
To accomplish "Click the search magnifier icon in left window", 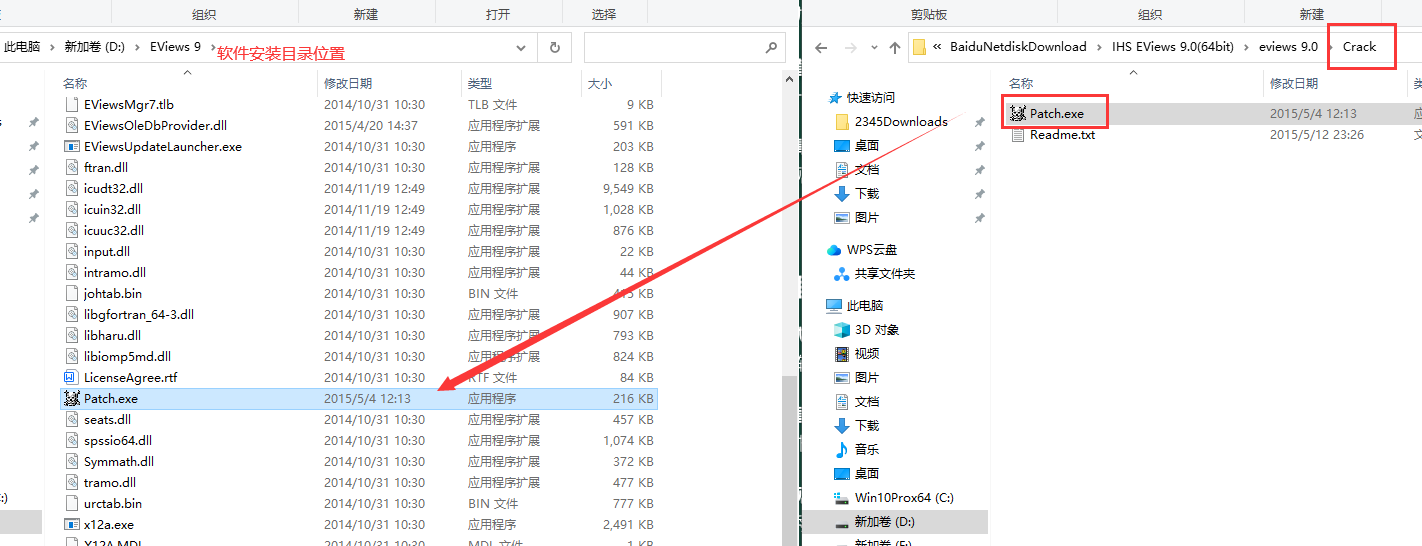I will 771,47.
